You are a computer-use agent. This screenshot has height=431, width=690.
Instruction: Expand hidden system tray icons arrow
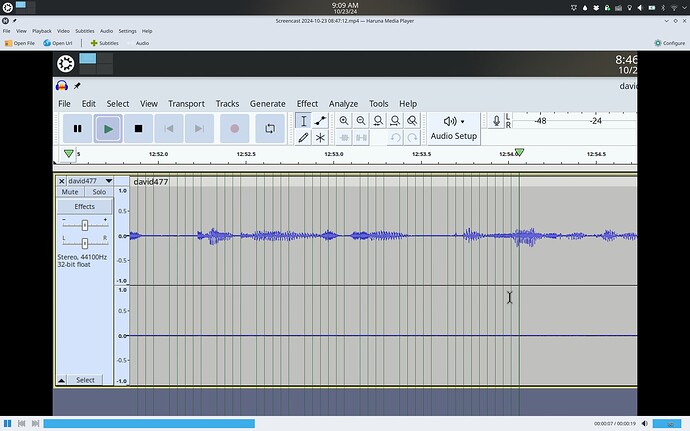click(x=684, y=7)
